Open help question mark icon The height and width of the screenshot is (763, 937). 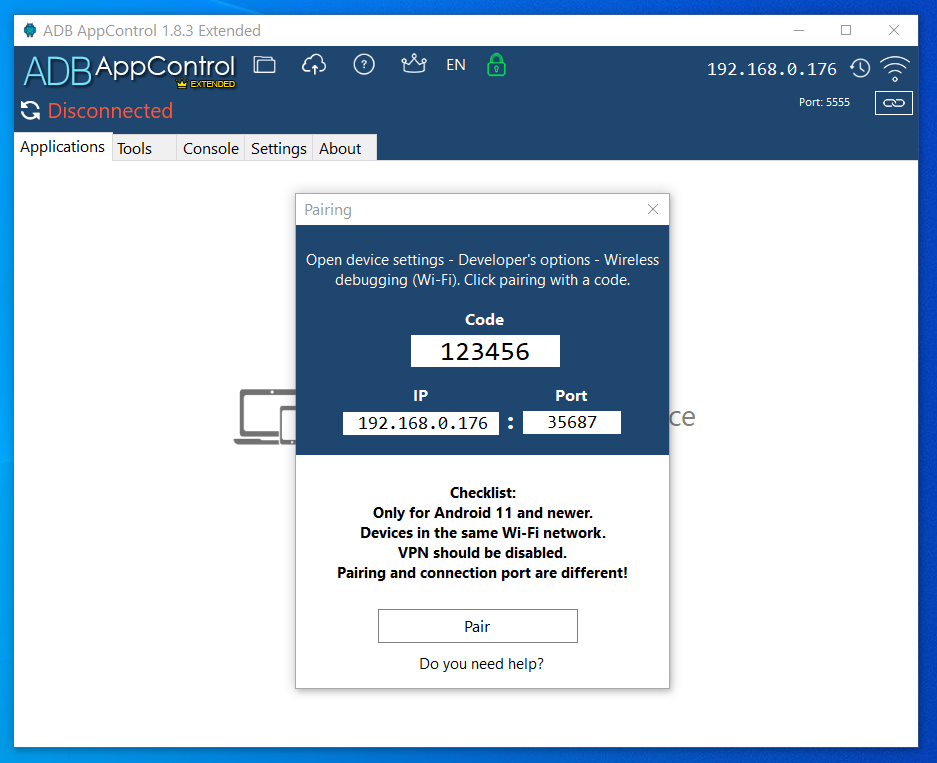click(x=364, y=65)
